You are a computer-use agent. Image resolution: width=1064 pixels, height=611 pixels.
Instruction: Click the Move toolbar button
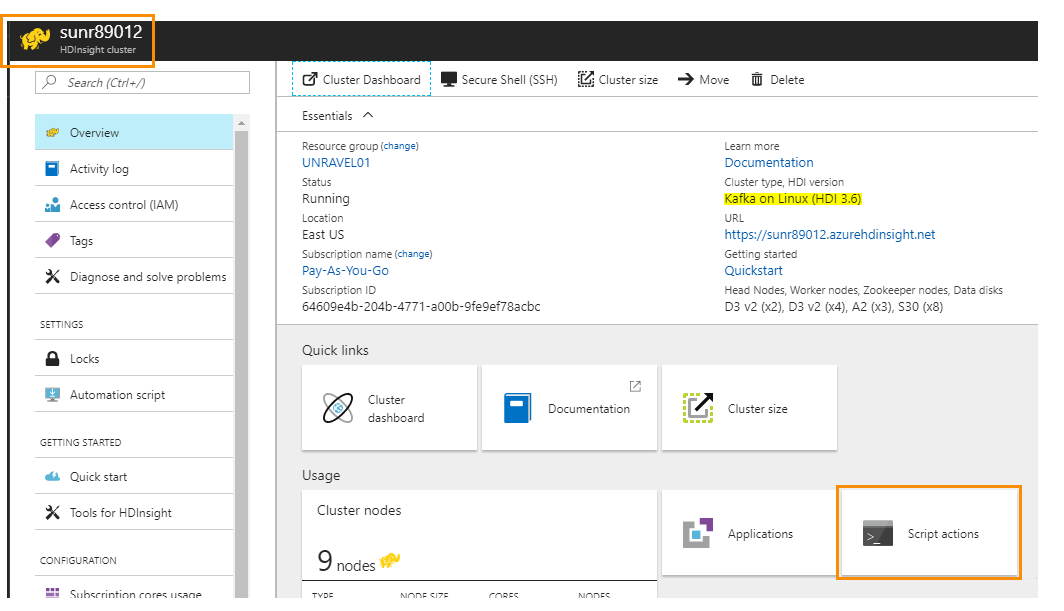tap(704, 79)
